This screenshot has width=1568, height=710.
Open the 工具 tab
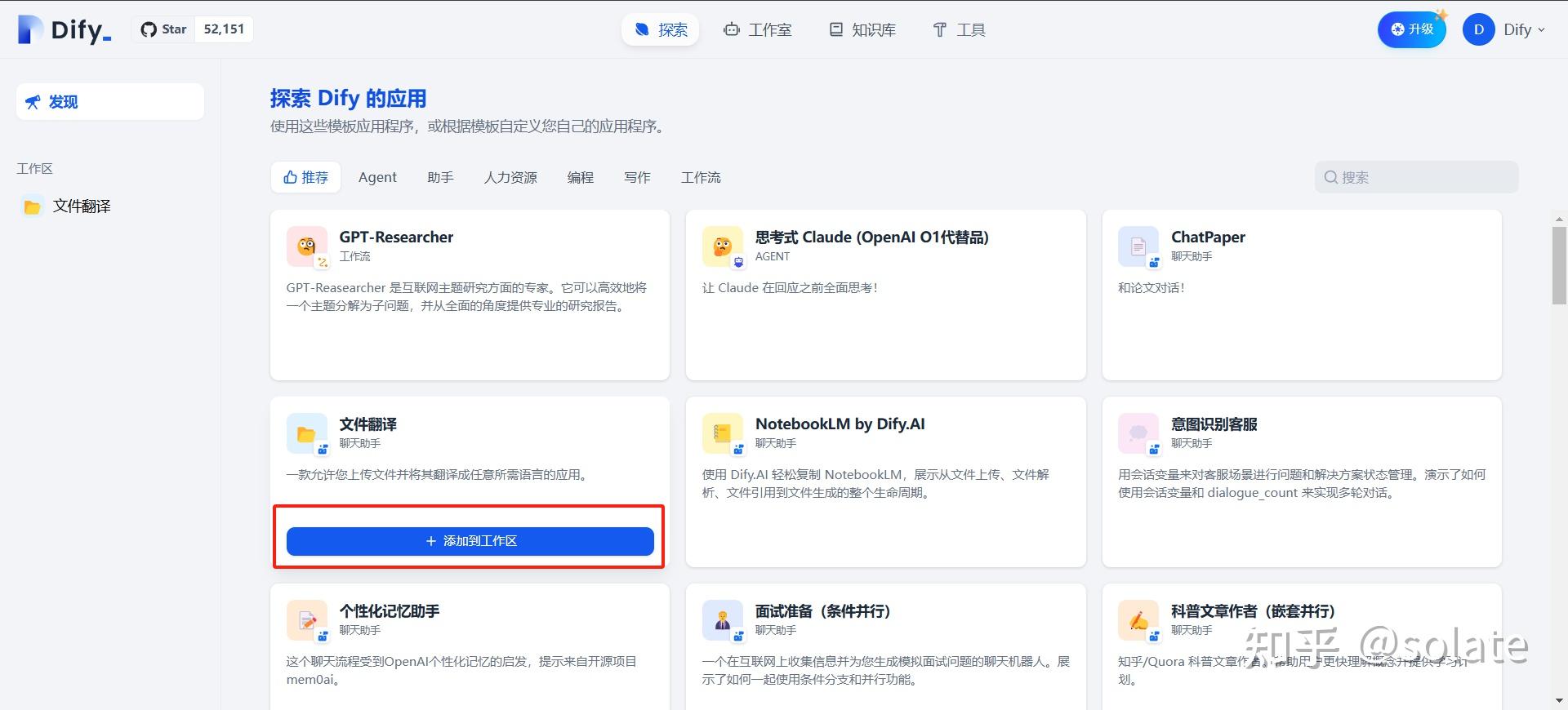tap(959, 30)
